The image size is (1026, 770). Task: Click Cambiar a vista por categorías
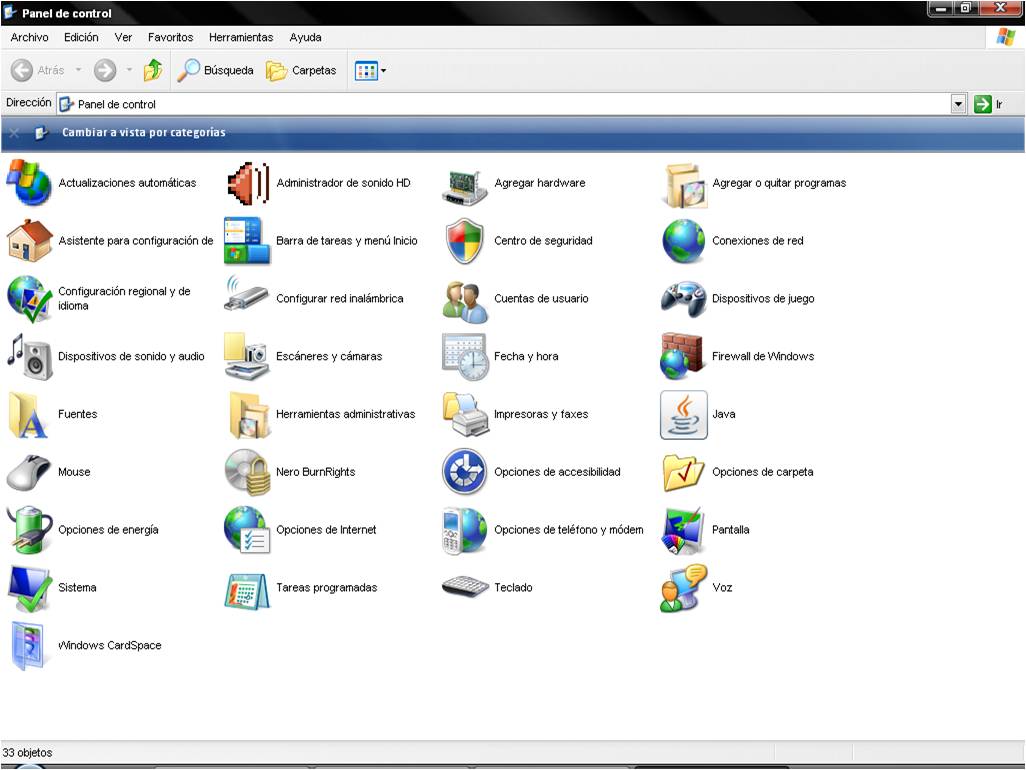point(143,132)
